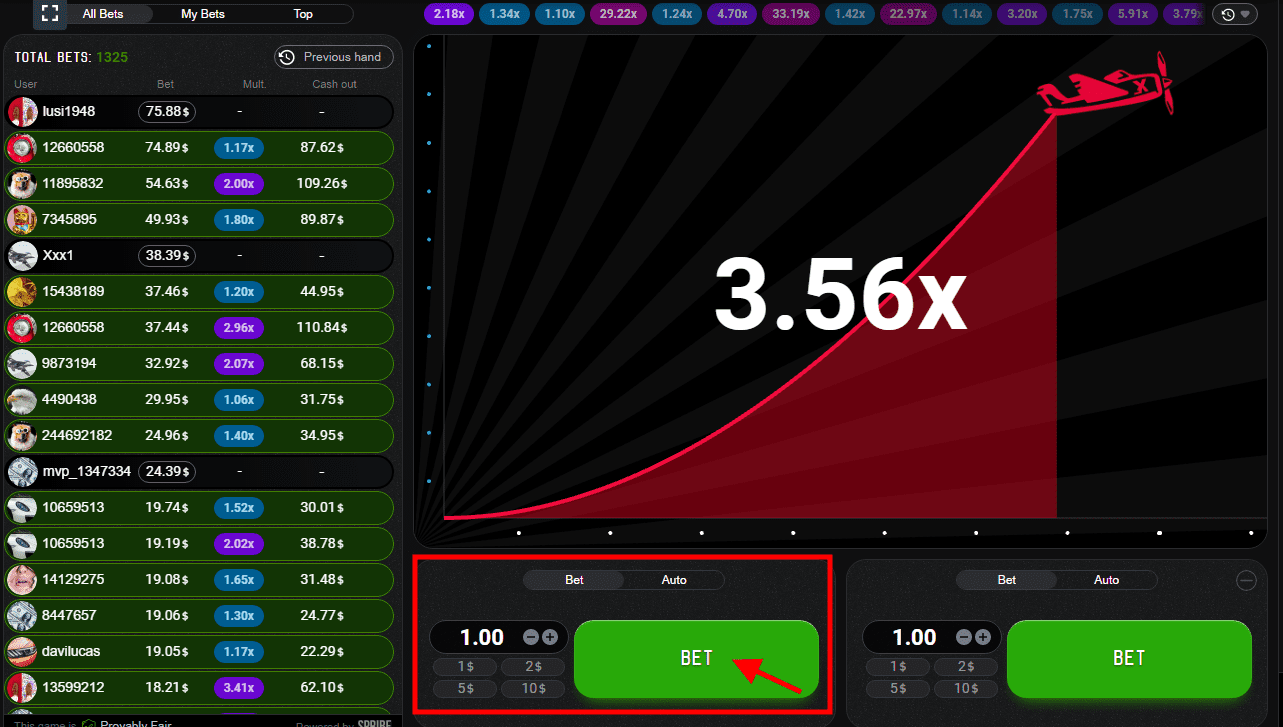Screen dimensions: 1283x727
Task: Click avatar of davilucas
Action: [22, 651]
